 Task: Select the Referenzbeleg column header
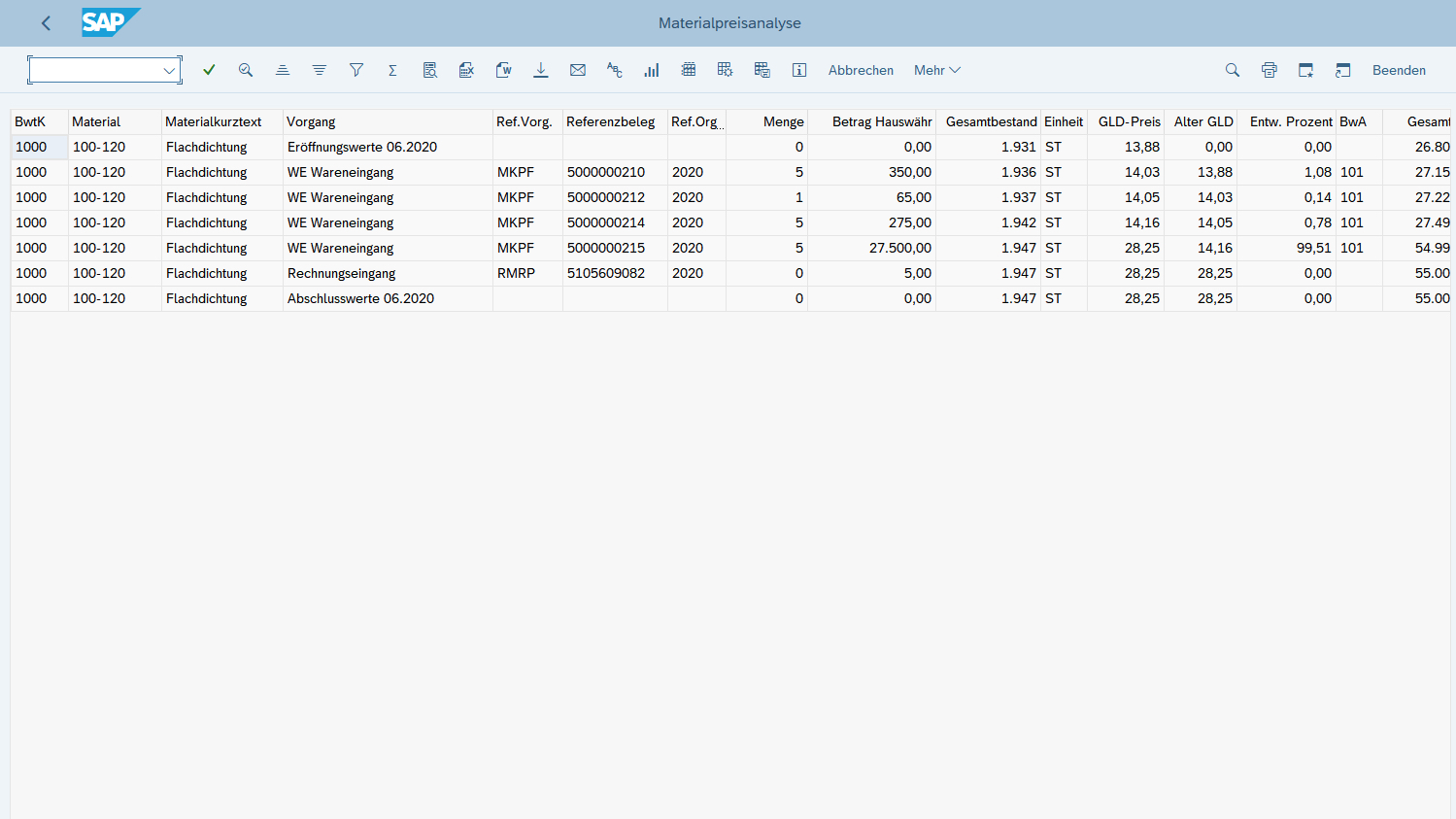coord(615,121)
